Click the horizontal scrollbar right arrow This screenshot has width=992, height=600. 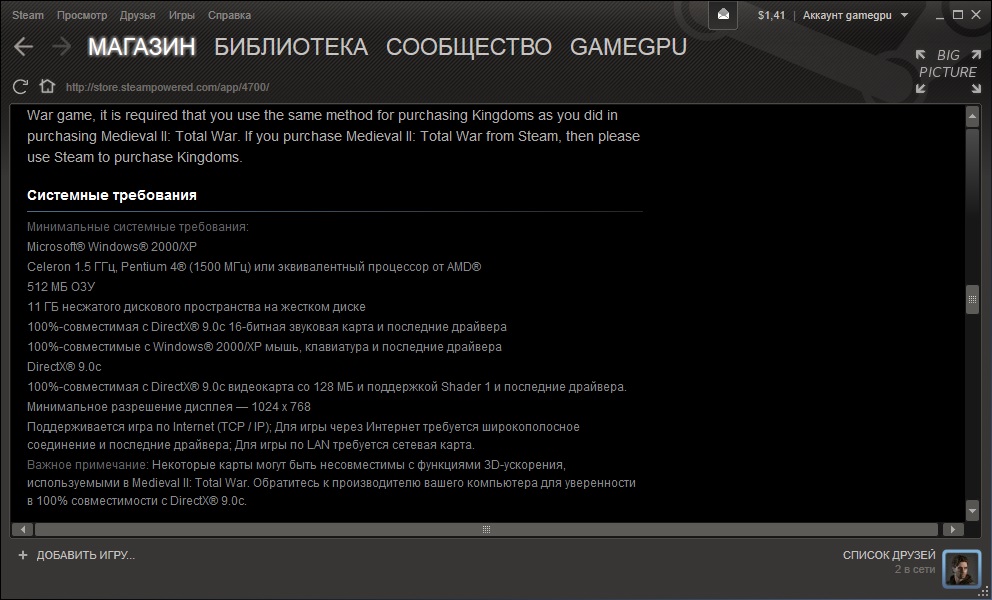(x=953, y=529)
